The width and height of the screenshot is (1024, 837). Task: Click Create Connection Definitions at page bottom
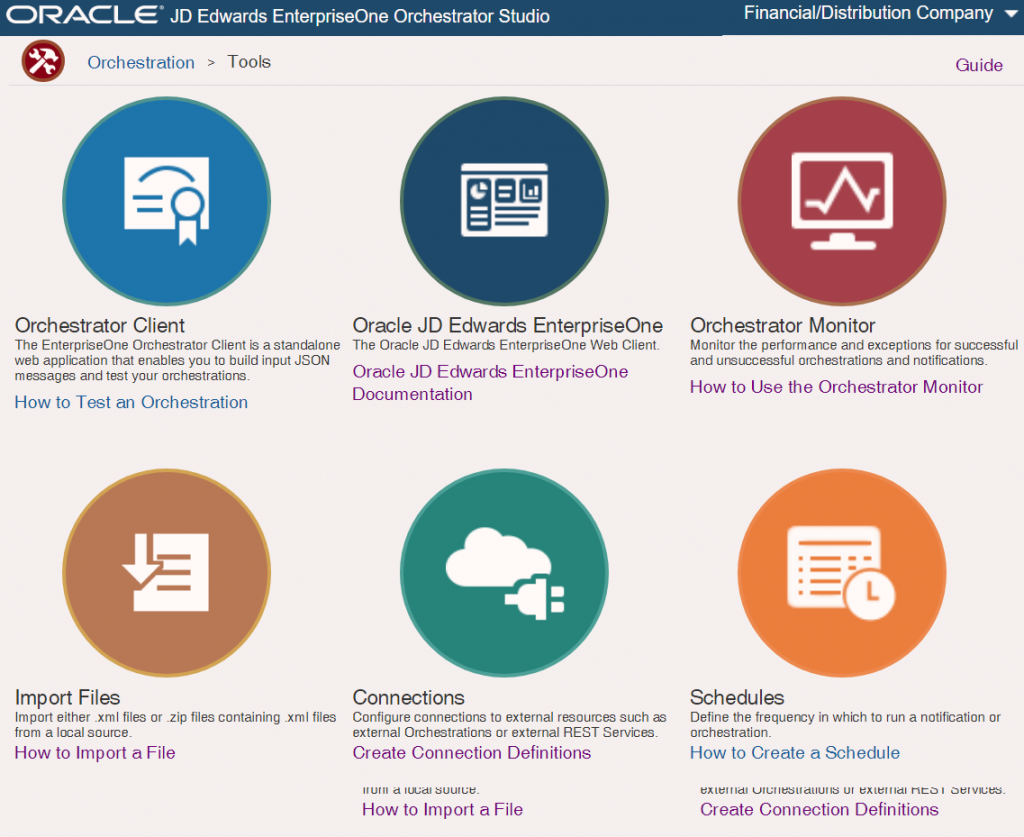[x=819, y=809]
